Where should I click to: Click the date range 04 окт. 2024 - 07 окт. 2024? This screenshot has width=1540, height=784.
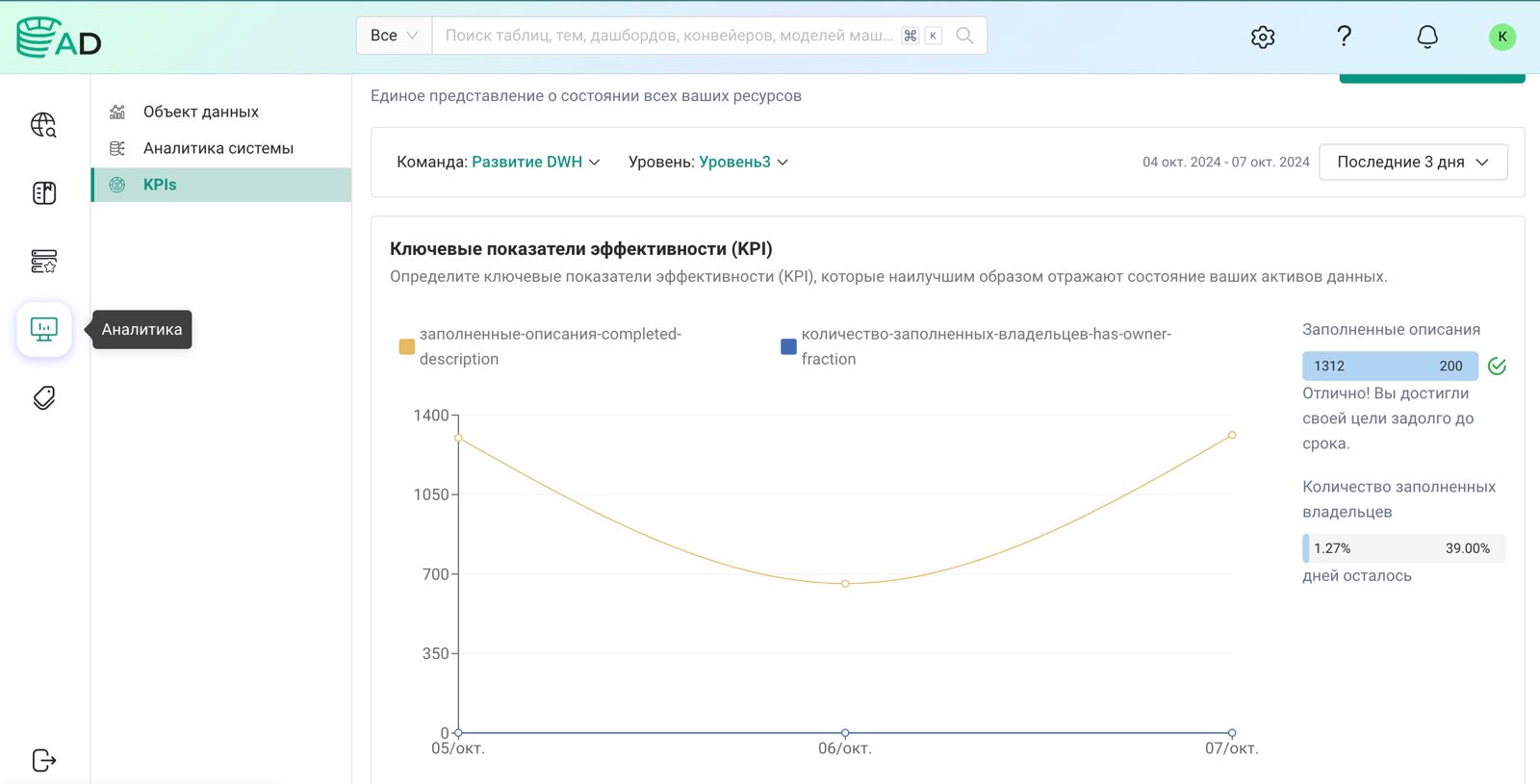pyautogui.click(x=1226, y=162)
